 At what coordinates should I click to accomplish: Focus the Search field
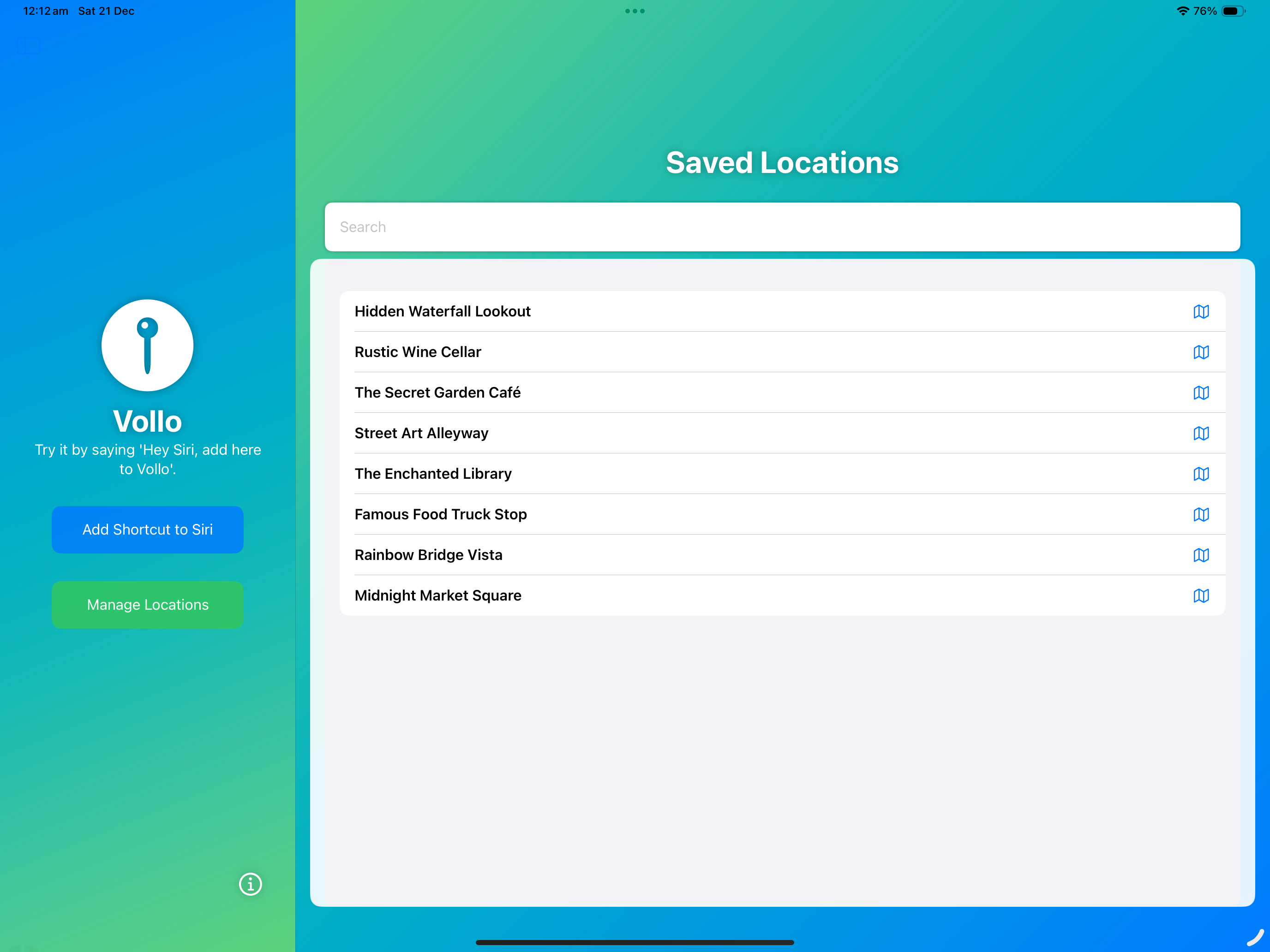point(782,226)
